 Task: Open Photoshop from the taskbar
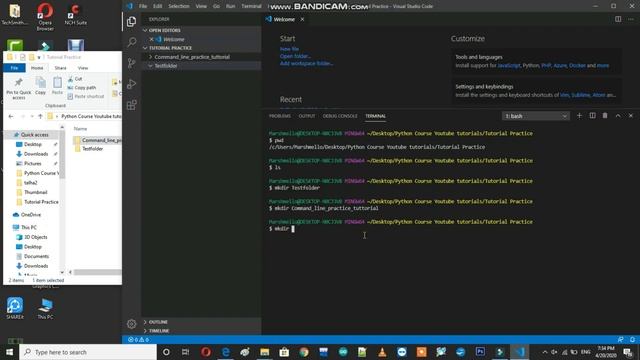480,352
